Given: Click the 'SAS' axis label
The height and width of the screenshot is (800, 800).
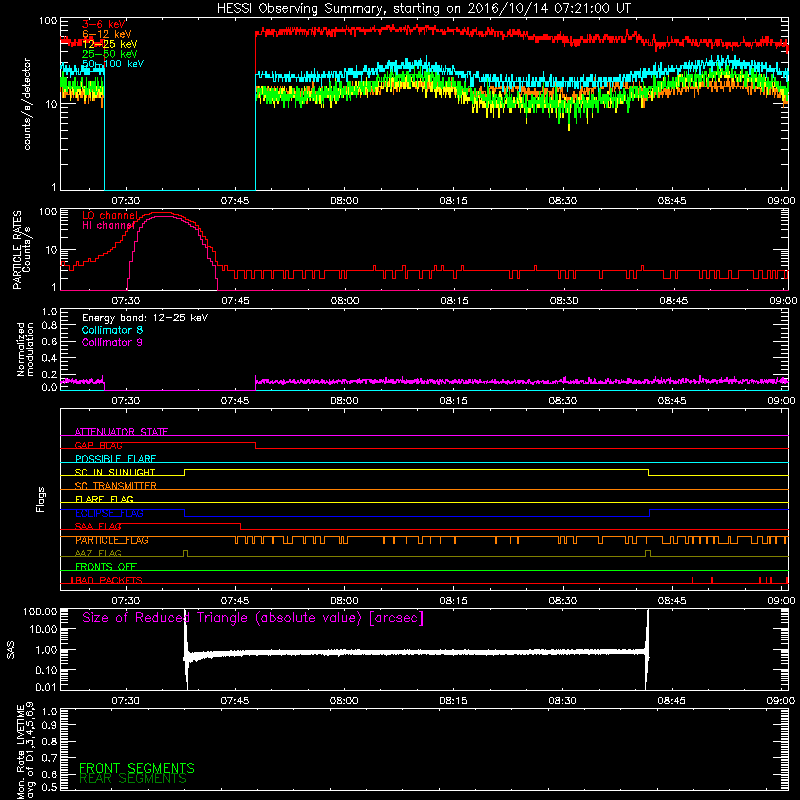Looking at the screenshot, I should point(11,649).
